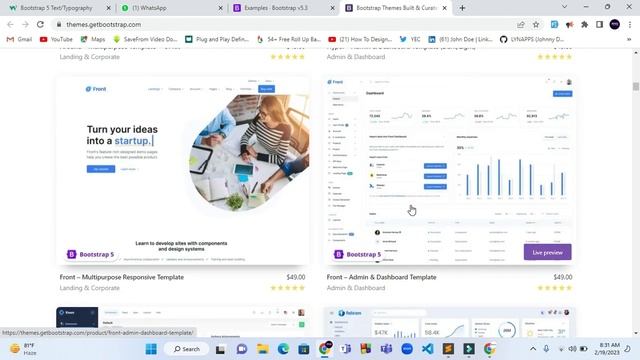Open Front – Admin & Dashboard Template title
The image size is (640, 360).
pyautogui.click(x=381, y=277)
